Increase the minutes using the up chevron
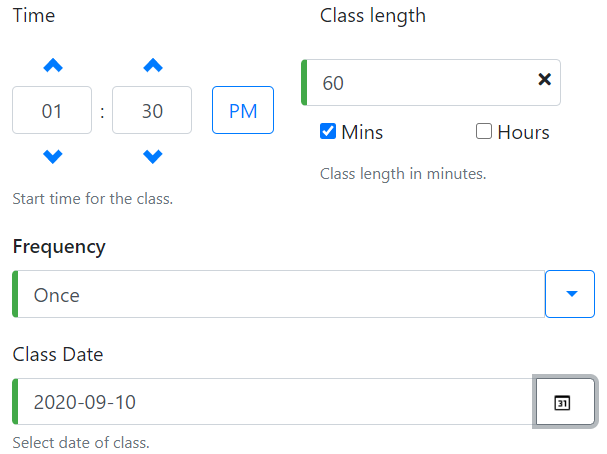The width and height of the screenshot is (607, 454). (152, 66)
